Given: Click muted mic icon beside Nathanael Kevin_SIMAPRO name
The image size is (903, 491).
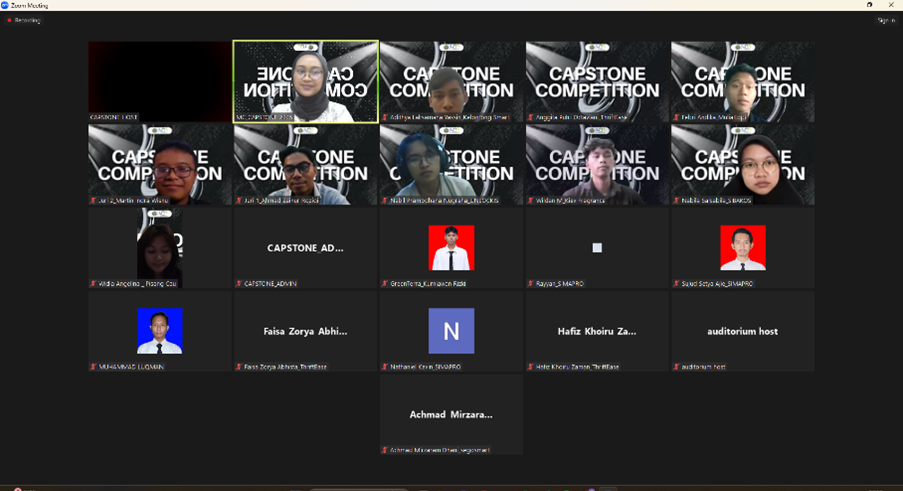Looking at the screenshot, I should [385, 367].
